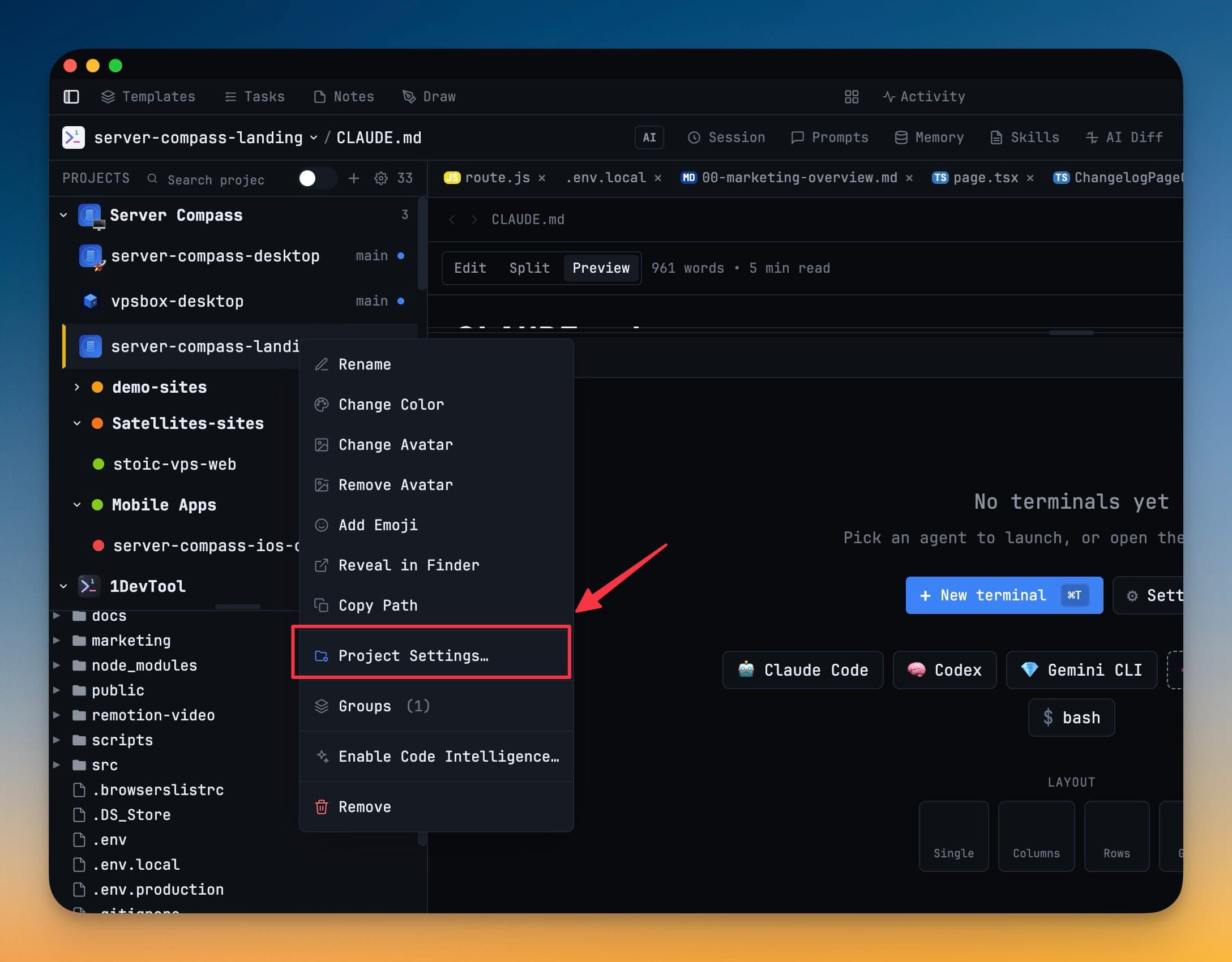Open projects settings gear icon
The image size is (1232, 962).
tap(381, 178)
